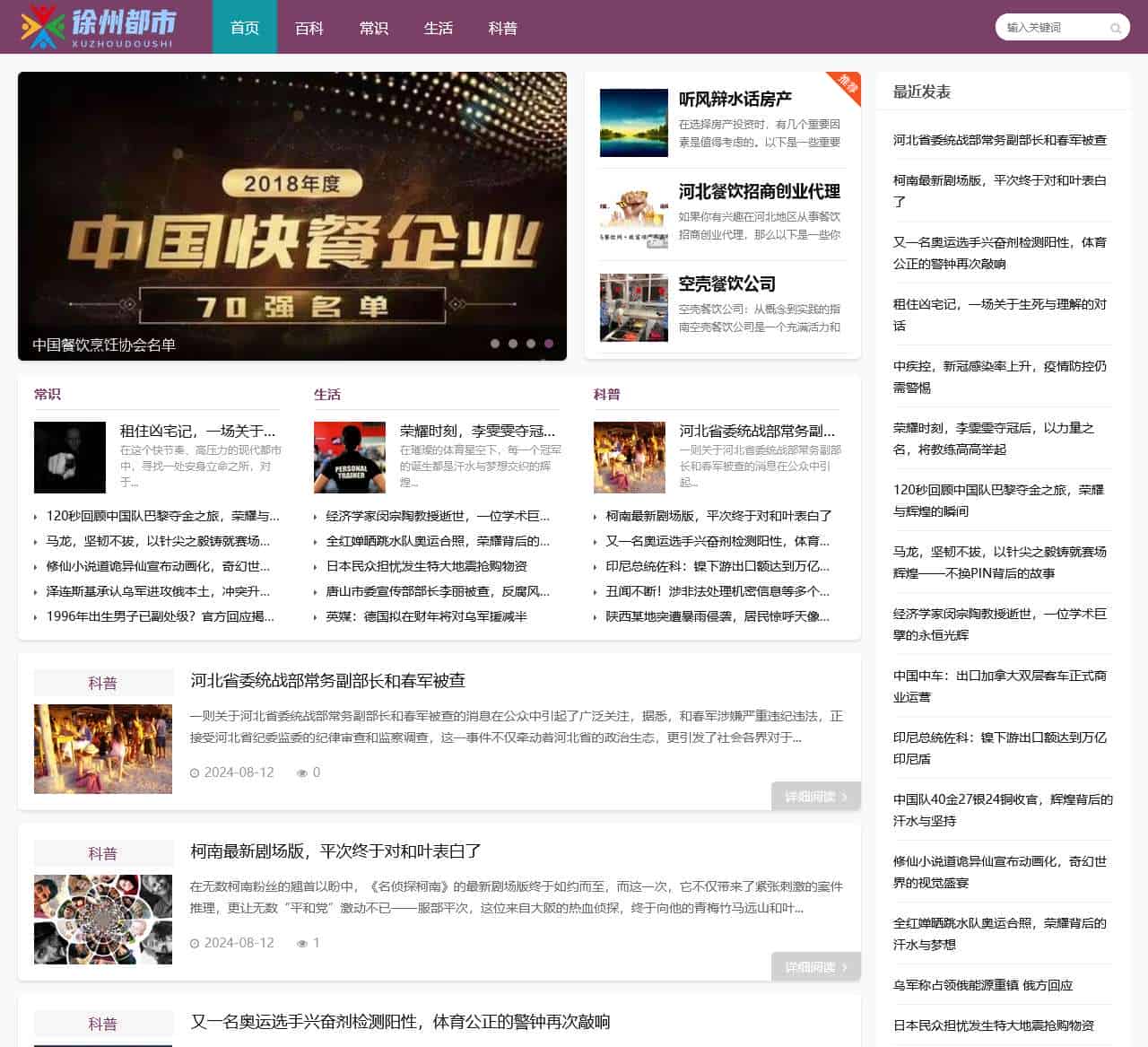Click view count eye icon on 柯南 article
The image size is (1148, 1047).
click(x=302, y=943)
